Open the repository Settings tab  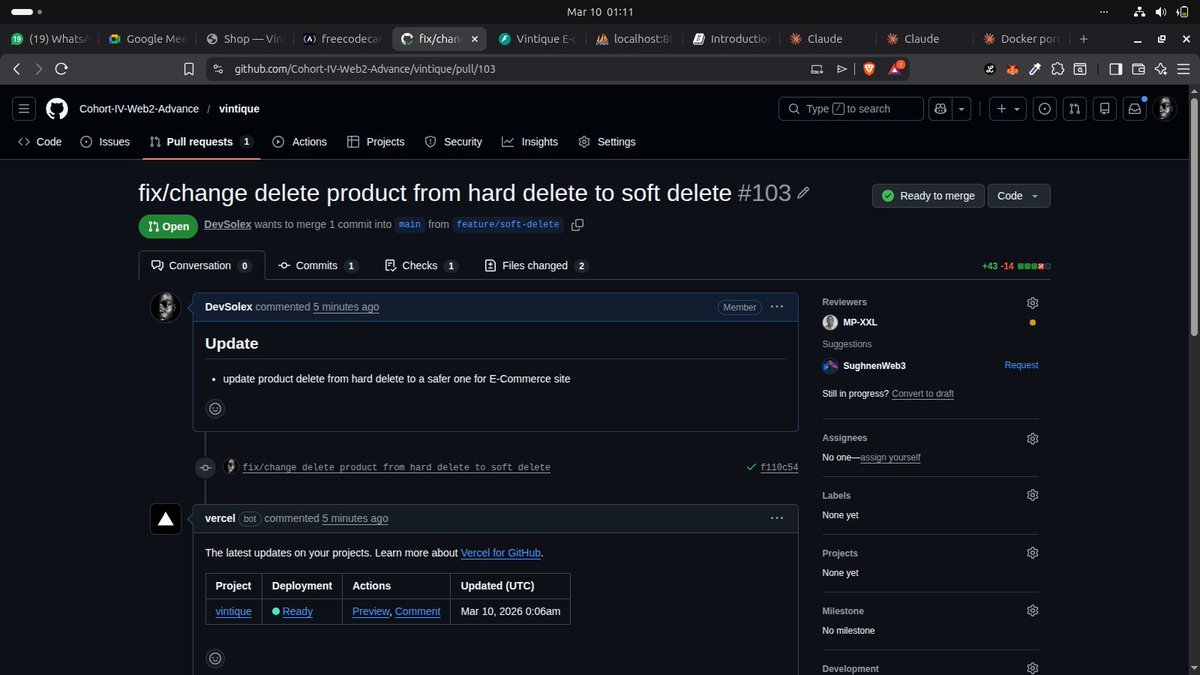[607, 142]
